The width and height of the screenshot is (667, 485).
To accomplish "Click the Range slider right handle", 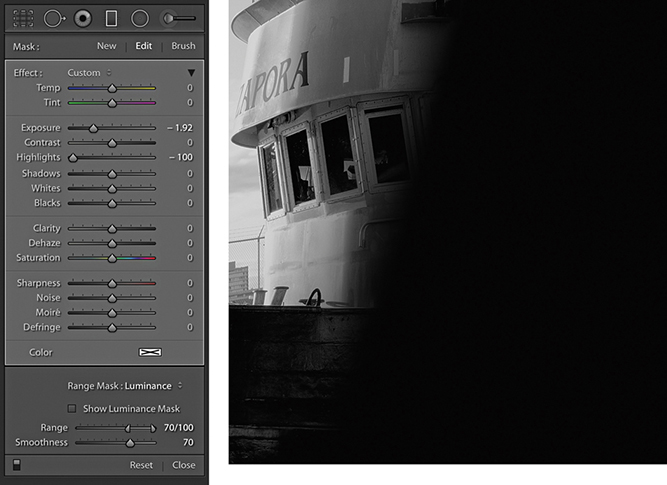I will 153,428.
